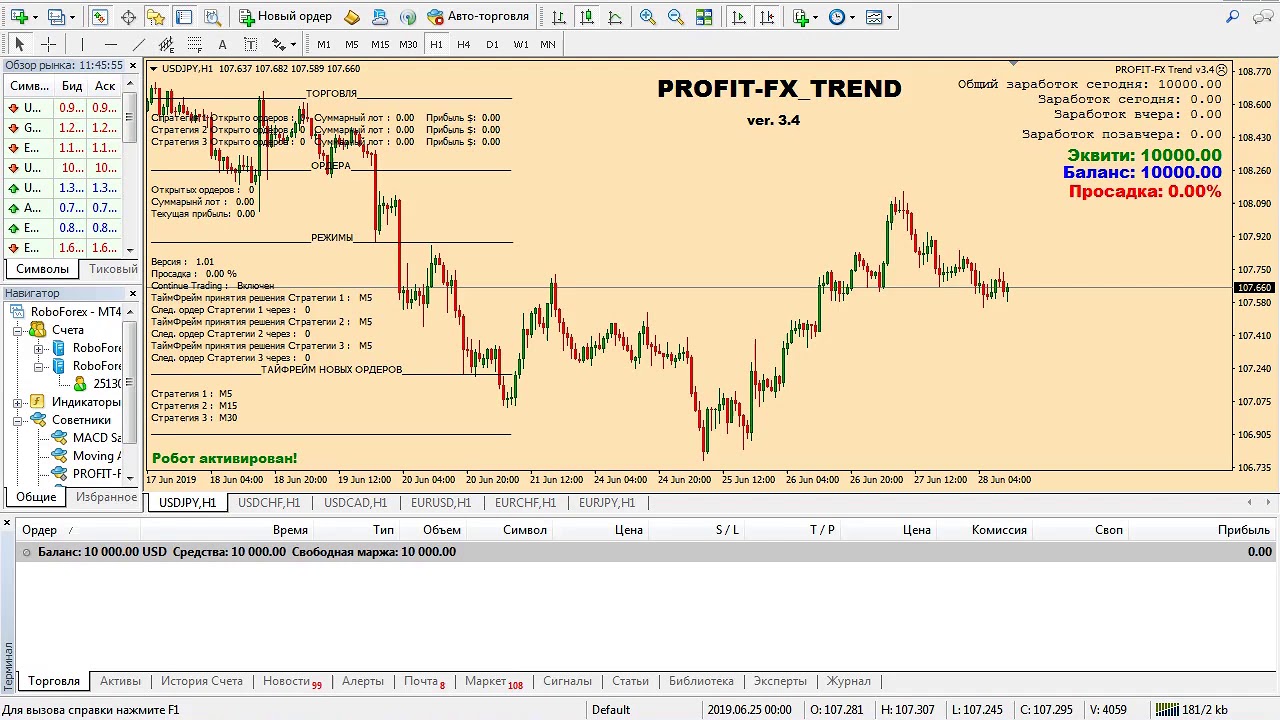Viewport: 1280px width, 720px height.
Task: Open MetaQuotes Language Editor book icon
Action: click(352, 17)
